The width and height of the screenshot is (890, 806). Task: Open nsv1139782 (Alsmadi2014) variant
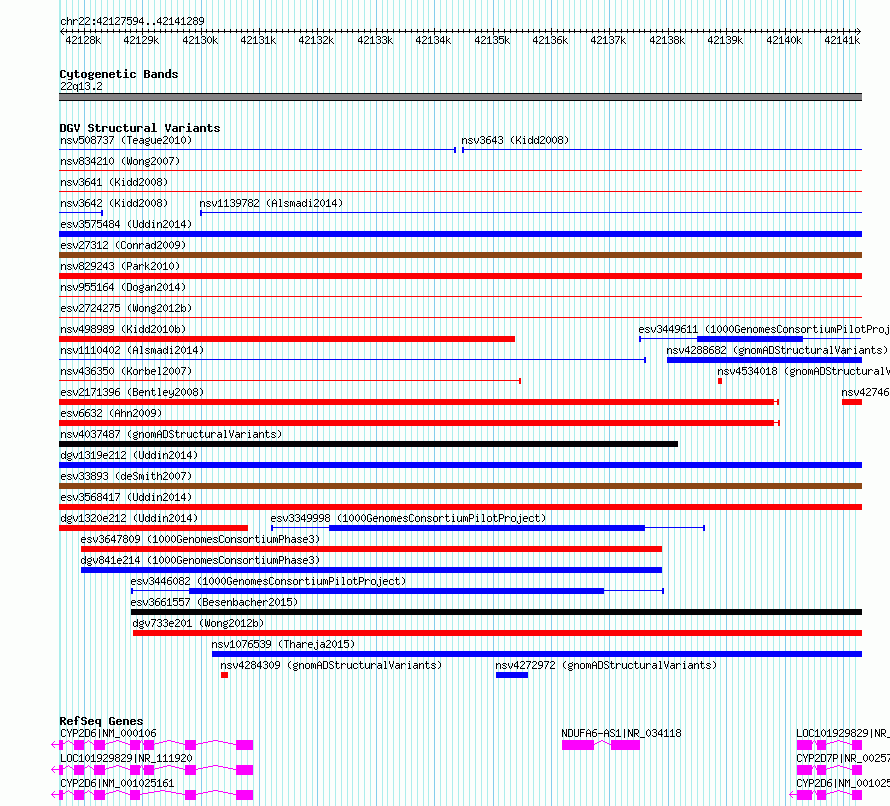click(271, 203)
